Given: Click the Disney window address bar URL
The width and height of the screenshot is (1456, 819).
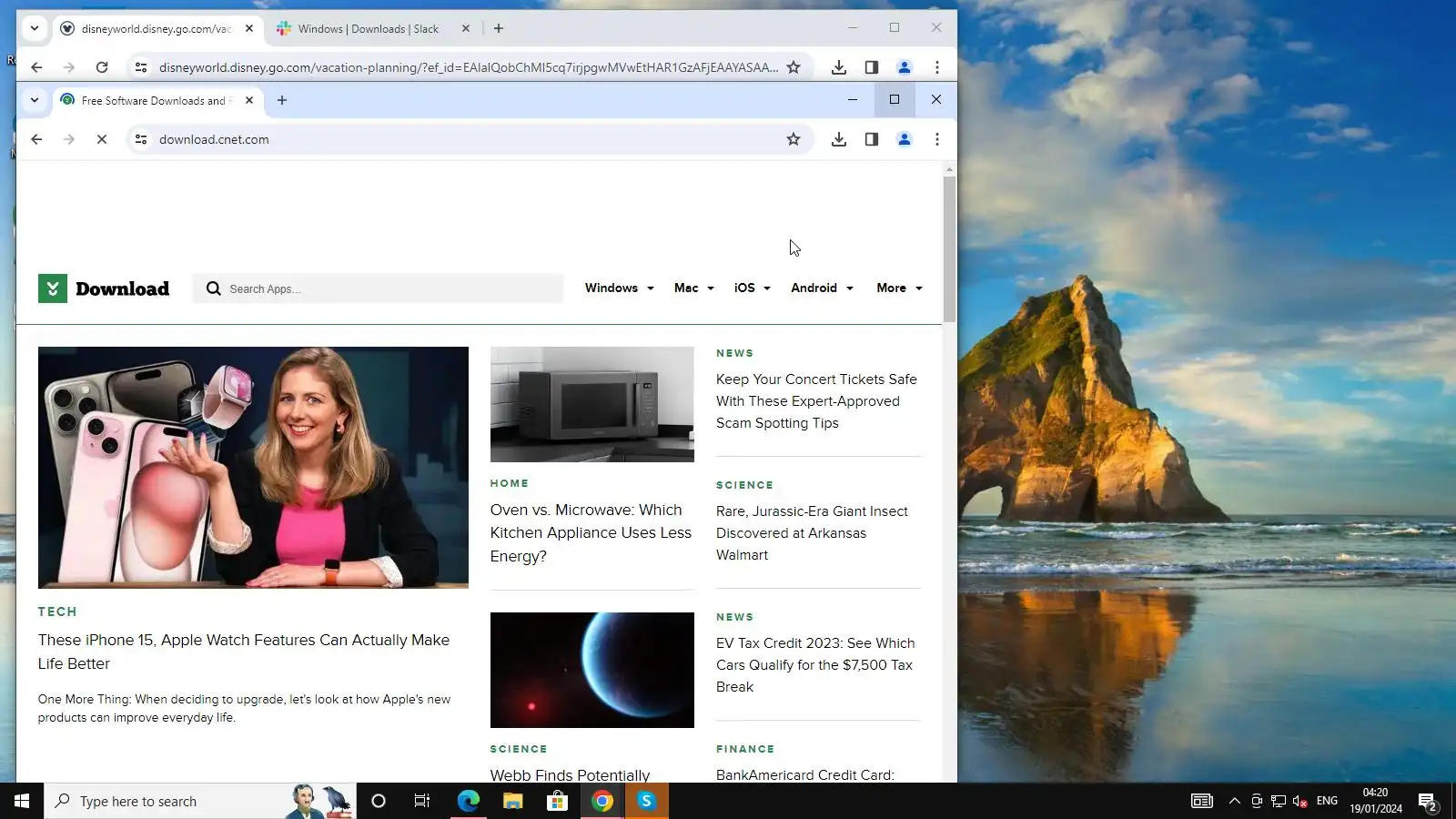Looking at the screenshot, I should 469,67.
